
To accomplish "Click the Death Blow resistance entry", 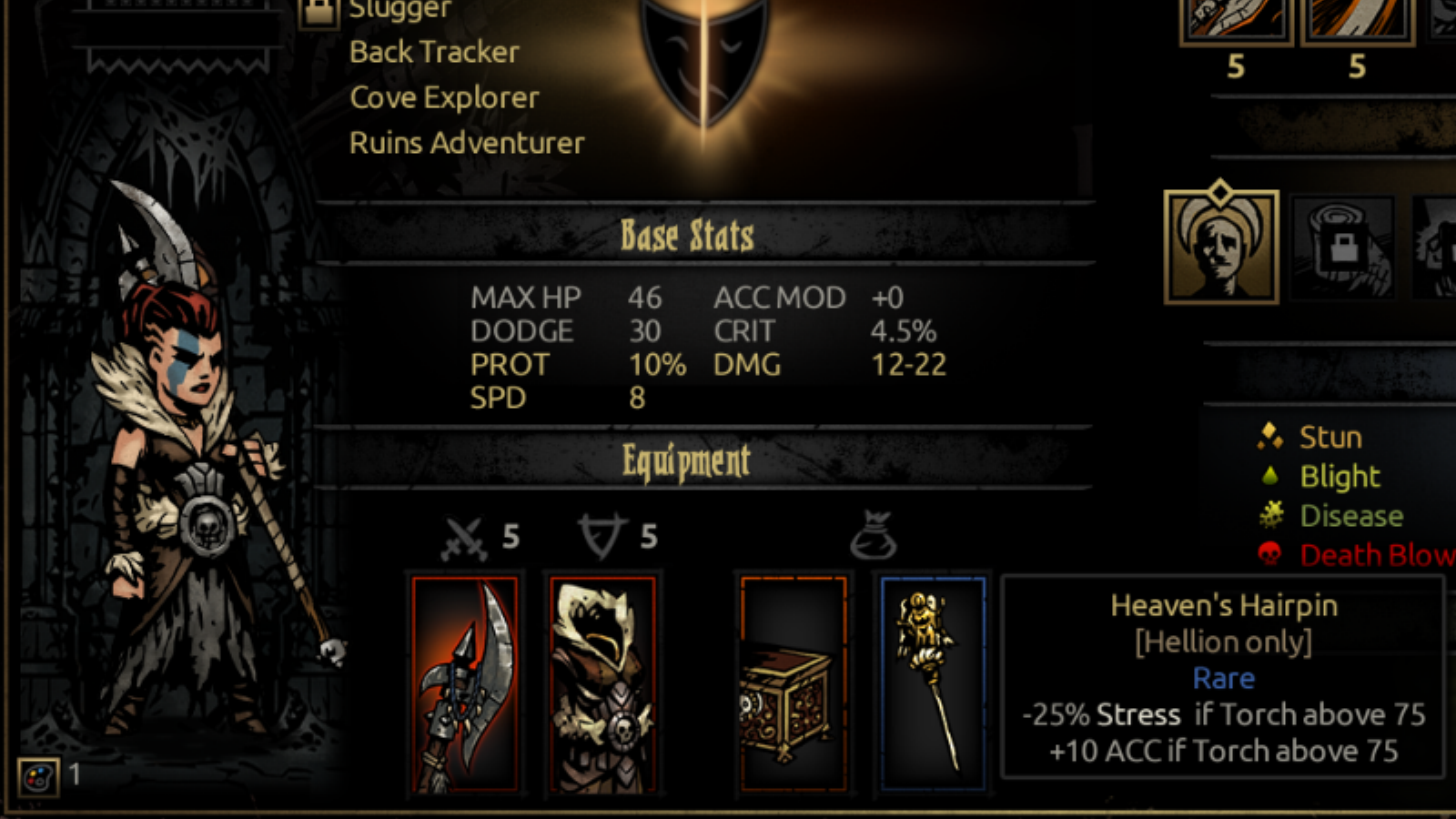I will click(1356, 554).
